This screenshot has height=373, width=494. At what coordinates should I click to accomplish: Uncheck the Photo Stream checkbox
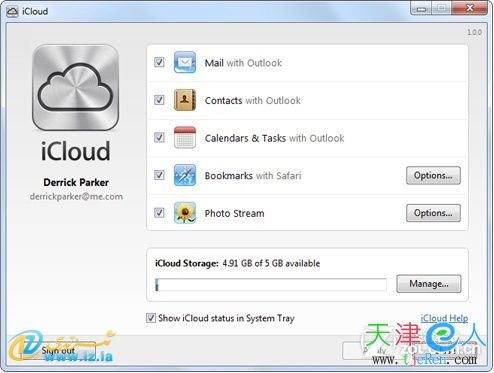(x=159, y=213)
